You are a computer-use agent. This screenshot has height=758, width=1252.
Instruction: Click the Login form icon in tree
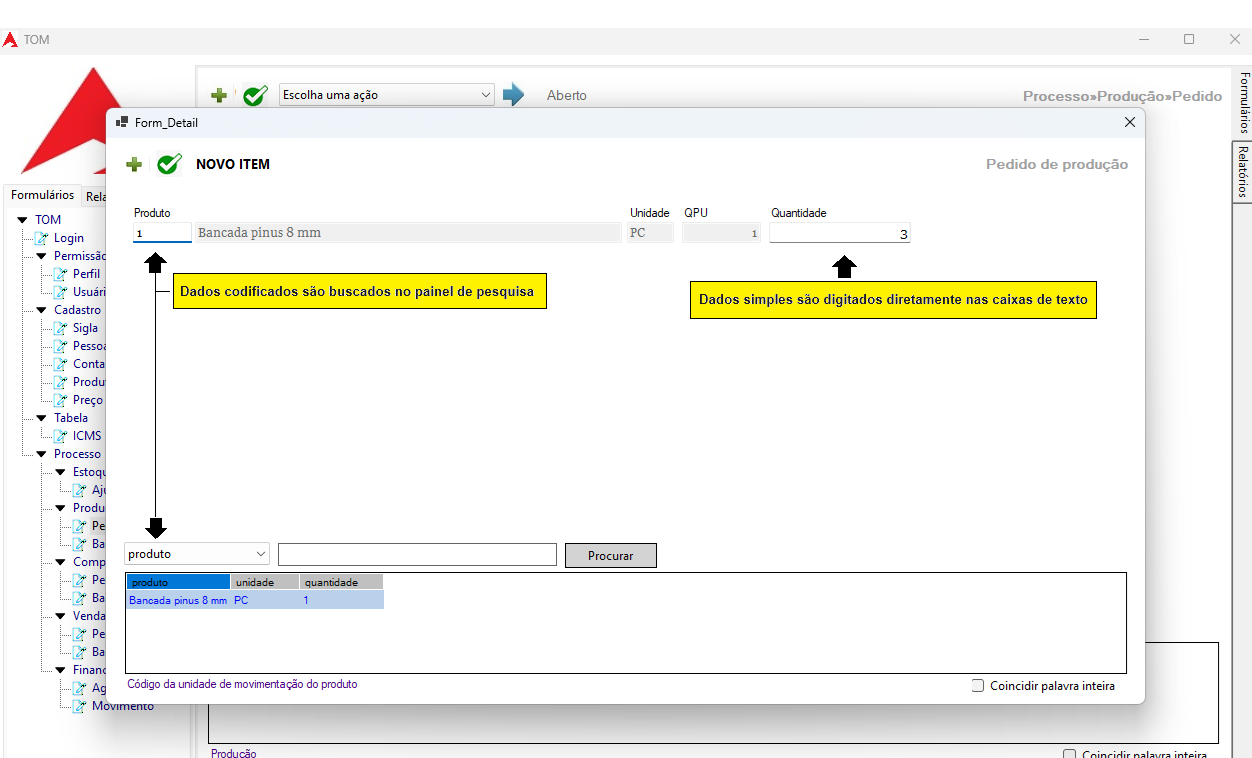41,238
